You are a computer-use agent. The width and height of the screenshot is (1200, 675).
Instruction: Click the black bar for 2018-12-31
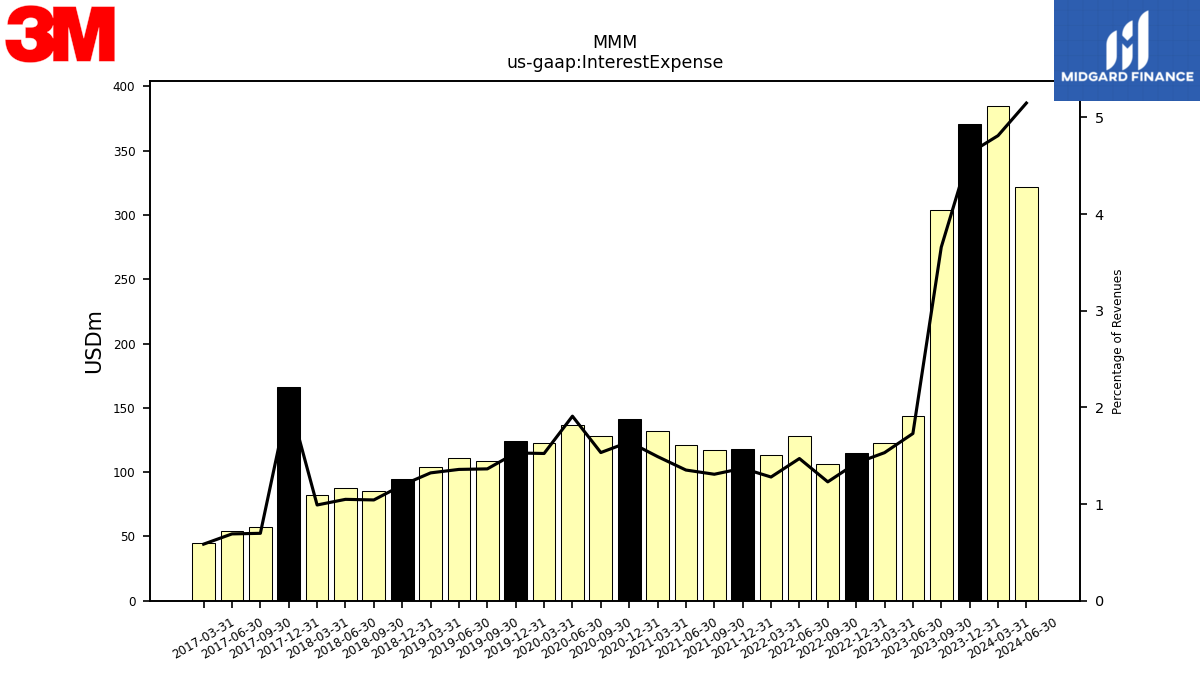[402, 540]
